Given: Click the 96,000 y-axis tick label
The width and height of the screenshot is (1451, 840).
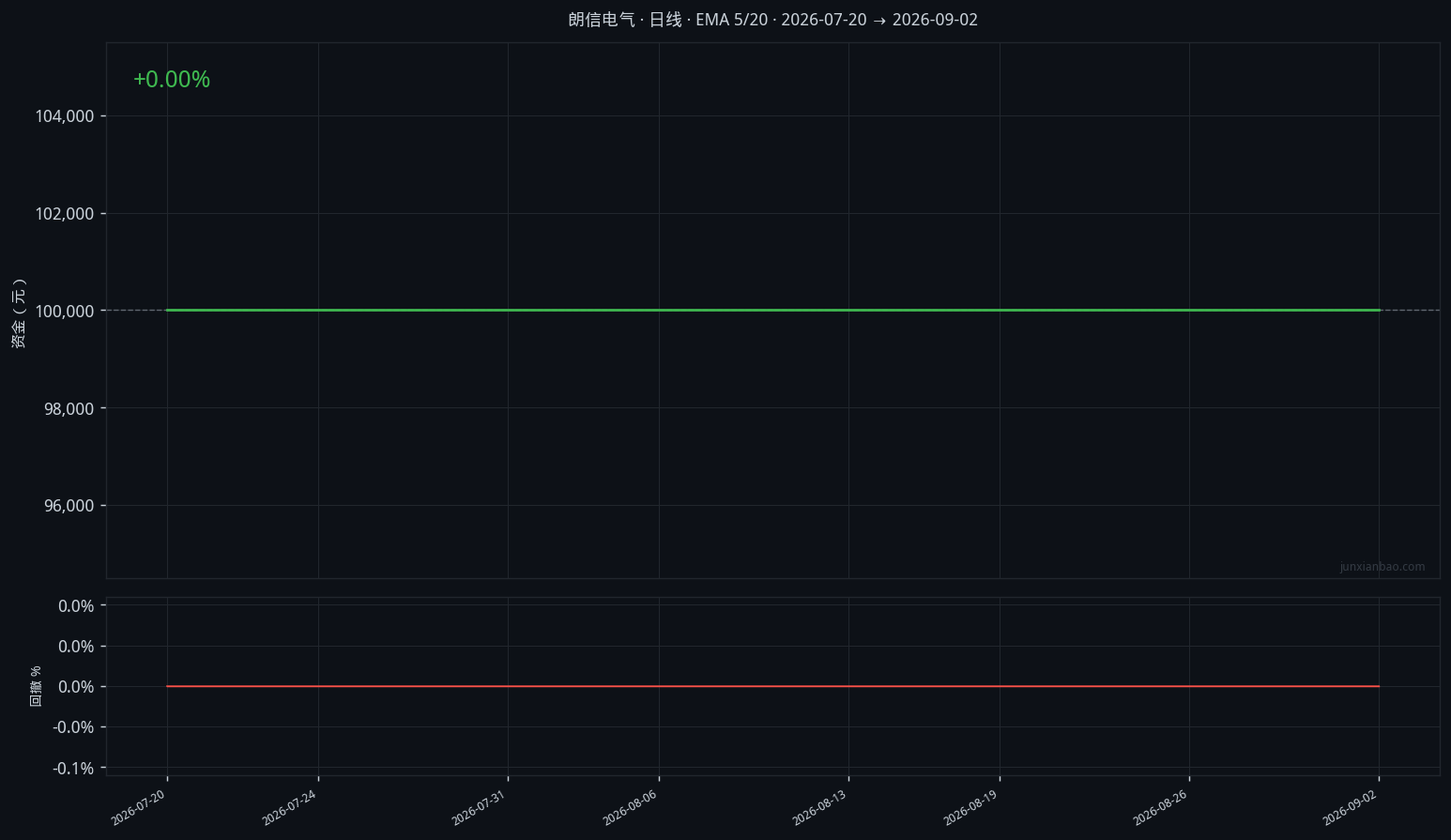Looking at the screenshot, I should click(69, 506).
